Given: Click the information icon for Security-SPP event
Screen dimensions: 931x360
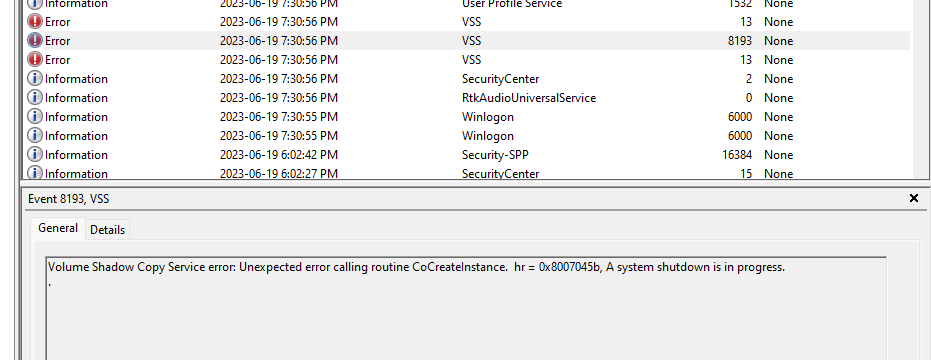Looking at the screenshot, I should (35, 154).
